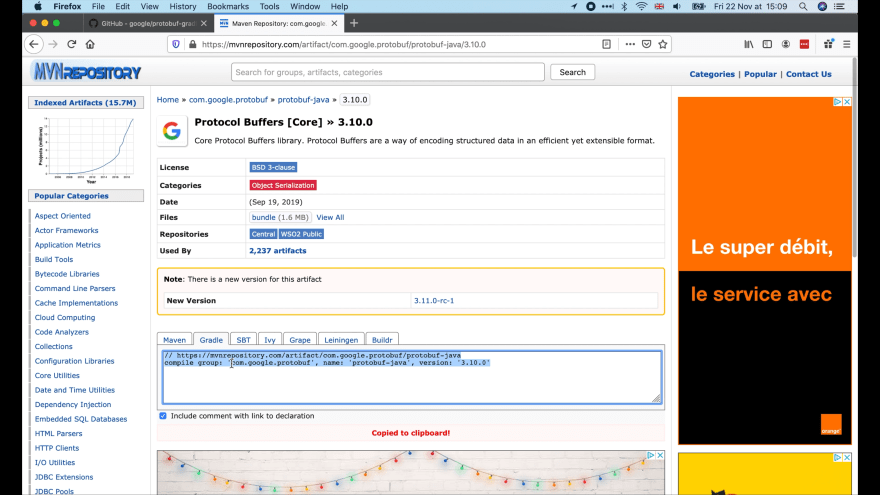Open 2,237 artifacts link
This screenshot has height=495, width=880.
278,250
